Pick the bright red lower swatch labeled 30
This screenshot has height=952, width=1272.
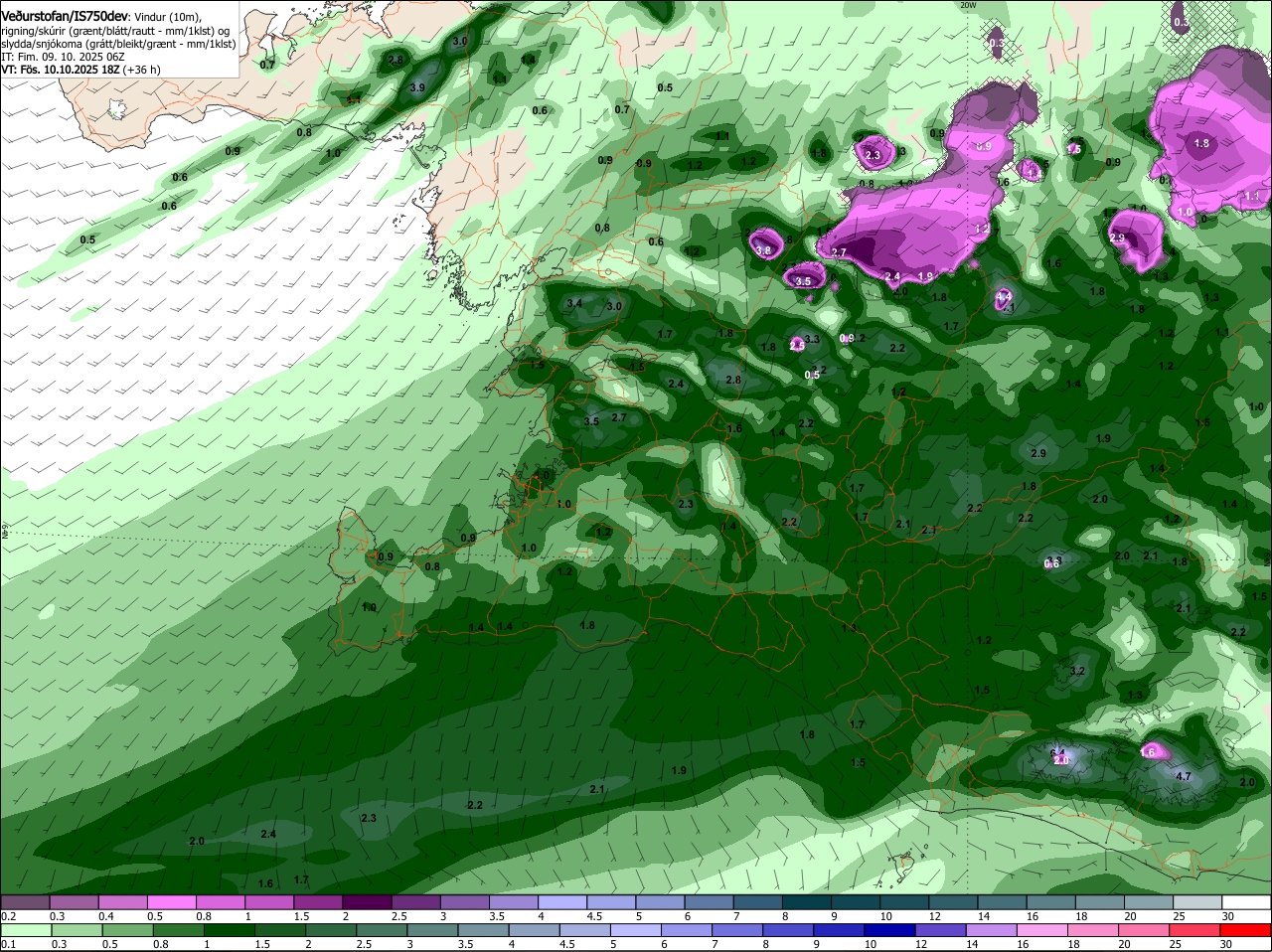1247,930
